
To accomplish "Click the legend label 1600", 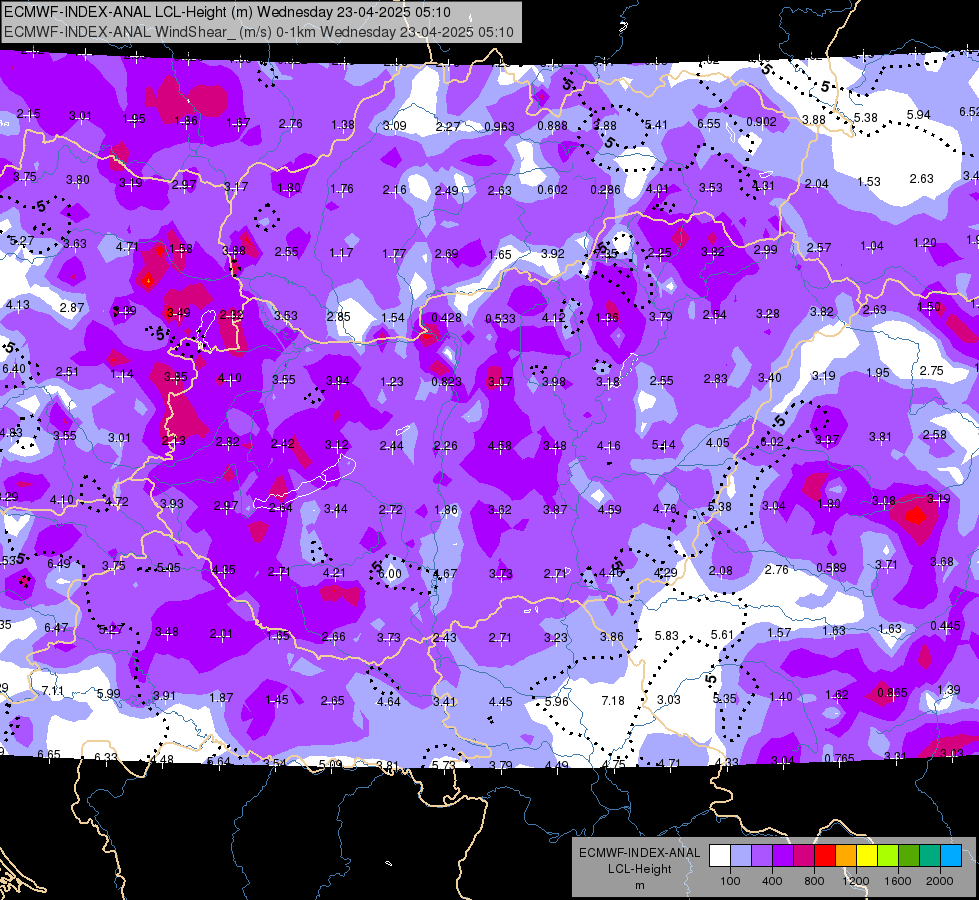I will pos(898,881).
